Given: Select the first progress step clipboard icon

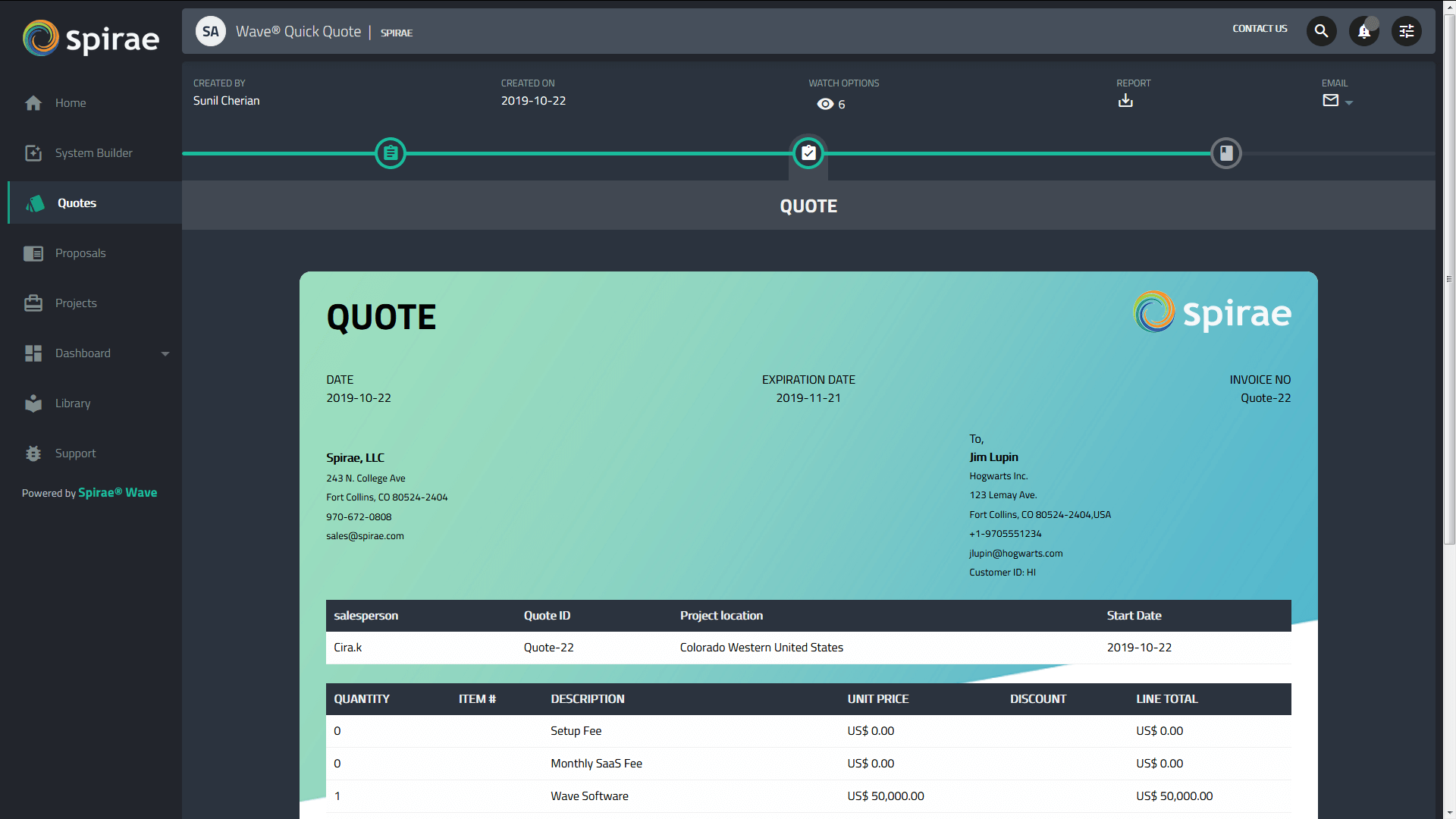Looking at the screenshot, I should click(x=391, y=153).
